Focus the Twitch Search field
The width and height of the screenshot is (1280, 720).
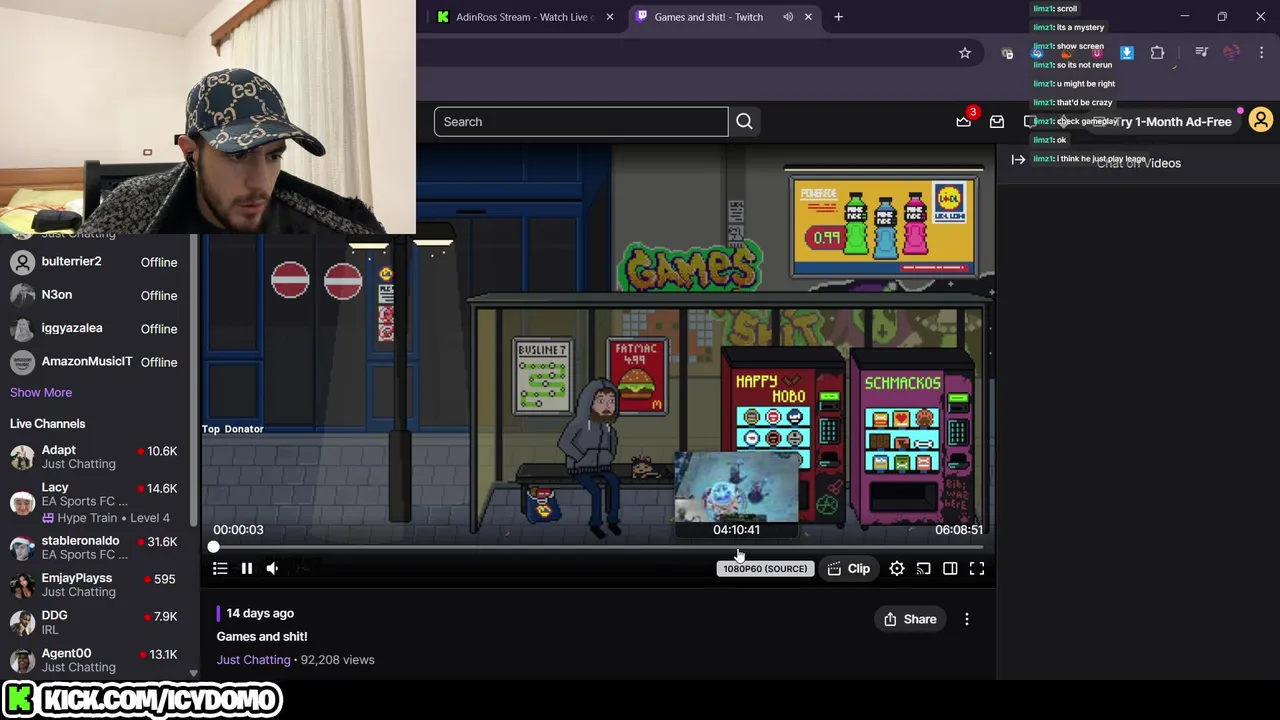click(581, 122)
